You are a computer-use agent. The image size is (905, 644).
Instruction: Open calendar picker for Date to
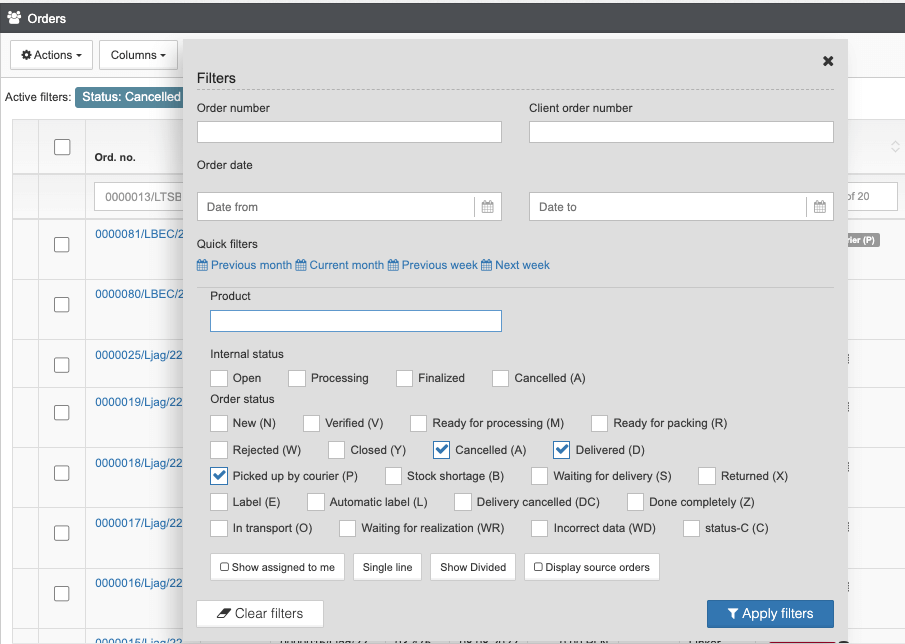pyautogui.click(x=820, y=207)
